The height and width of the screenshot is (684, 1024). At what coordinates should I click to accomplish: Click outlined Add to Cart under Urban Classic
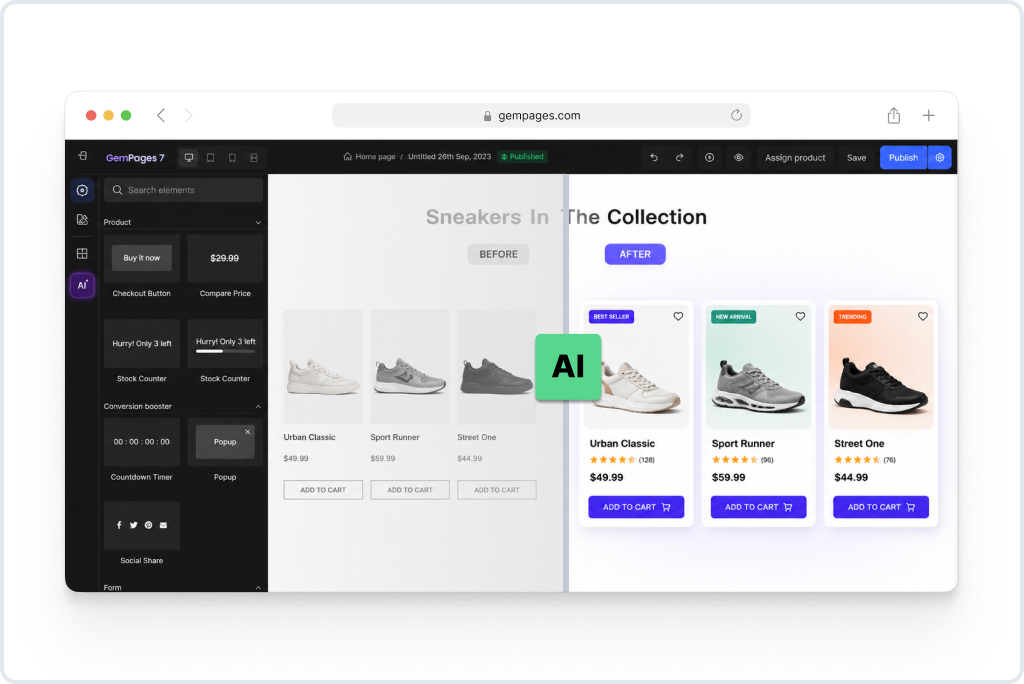tap(323, 490)
